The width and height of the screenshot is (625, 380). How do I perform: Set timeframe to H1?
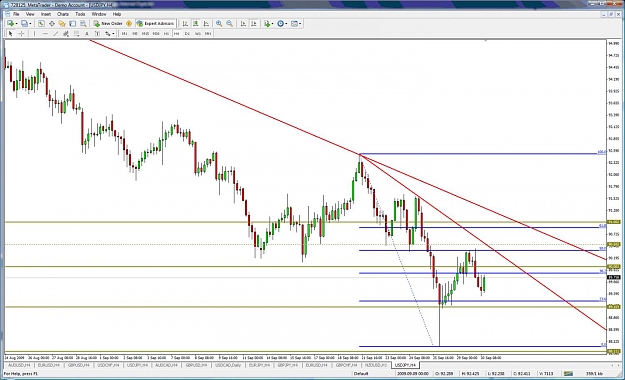[x=166, y=33]
